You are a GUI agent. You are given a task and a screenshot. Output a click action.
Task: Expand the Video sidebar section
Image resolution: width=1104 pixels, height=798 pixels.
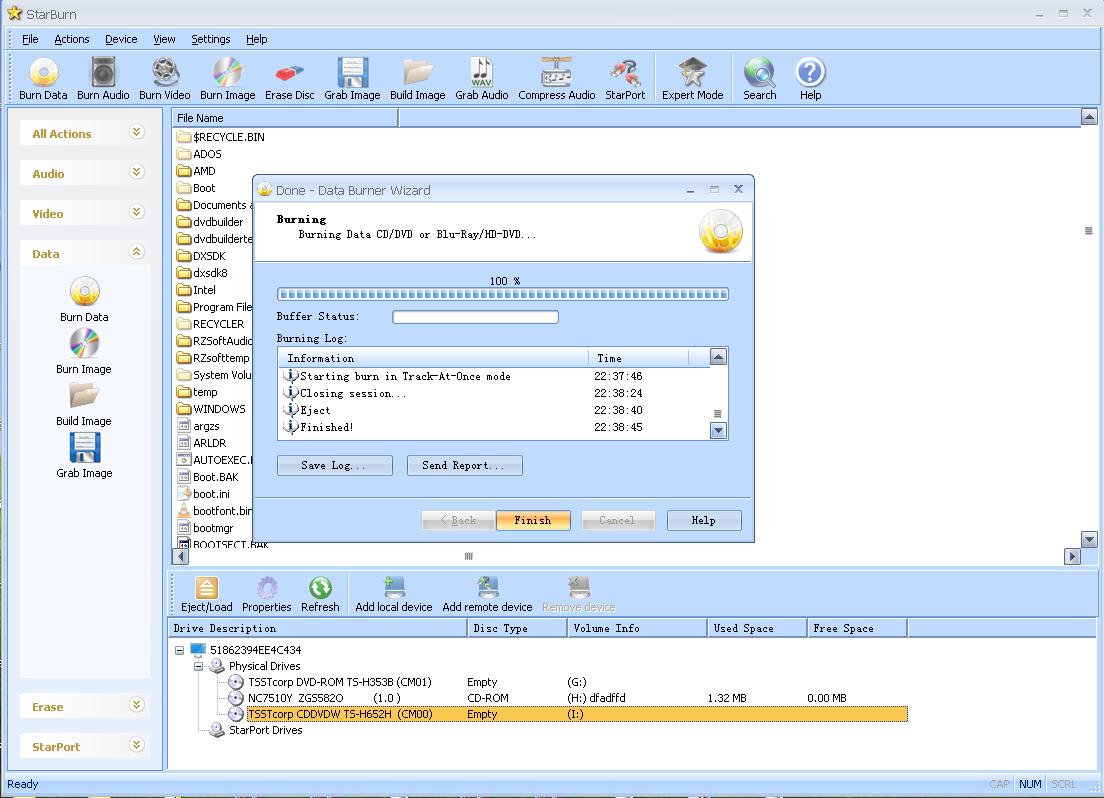point(137,212)
